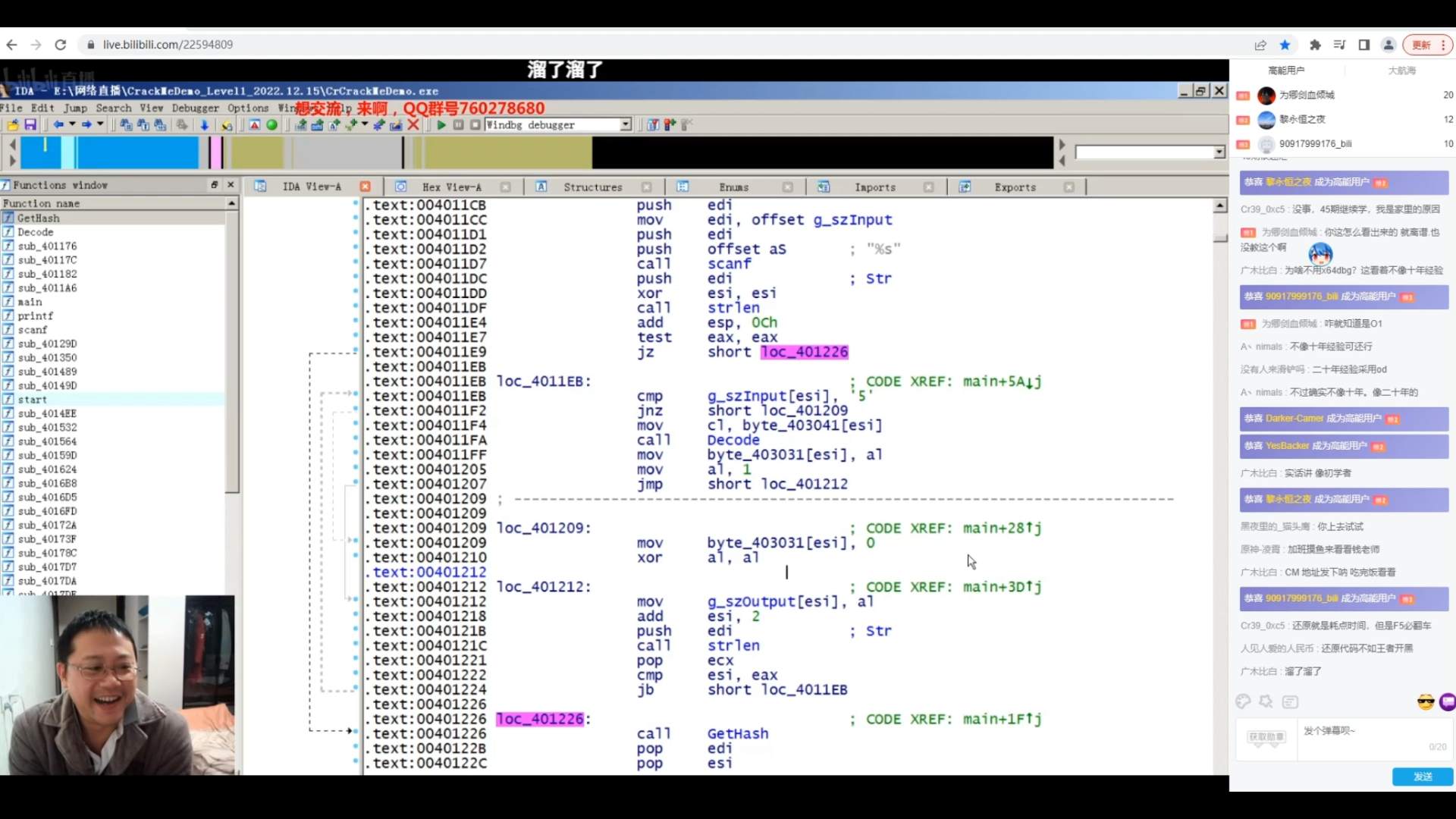Select scanf in the functions list
This screenshot has width=1456, height=819.
pyautogui.click(x=114, y=330)
